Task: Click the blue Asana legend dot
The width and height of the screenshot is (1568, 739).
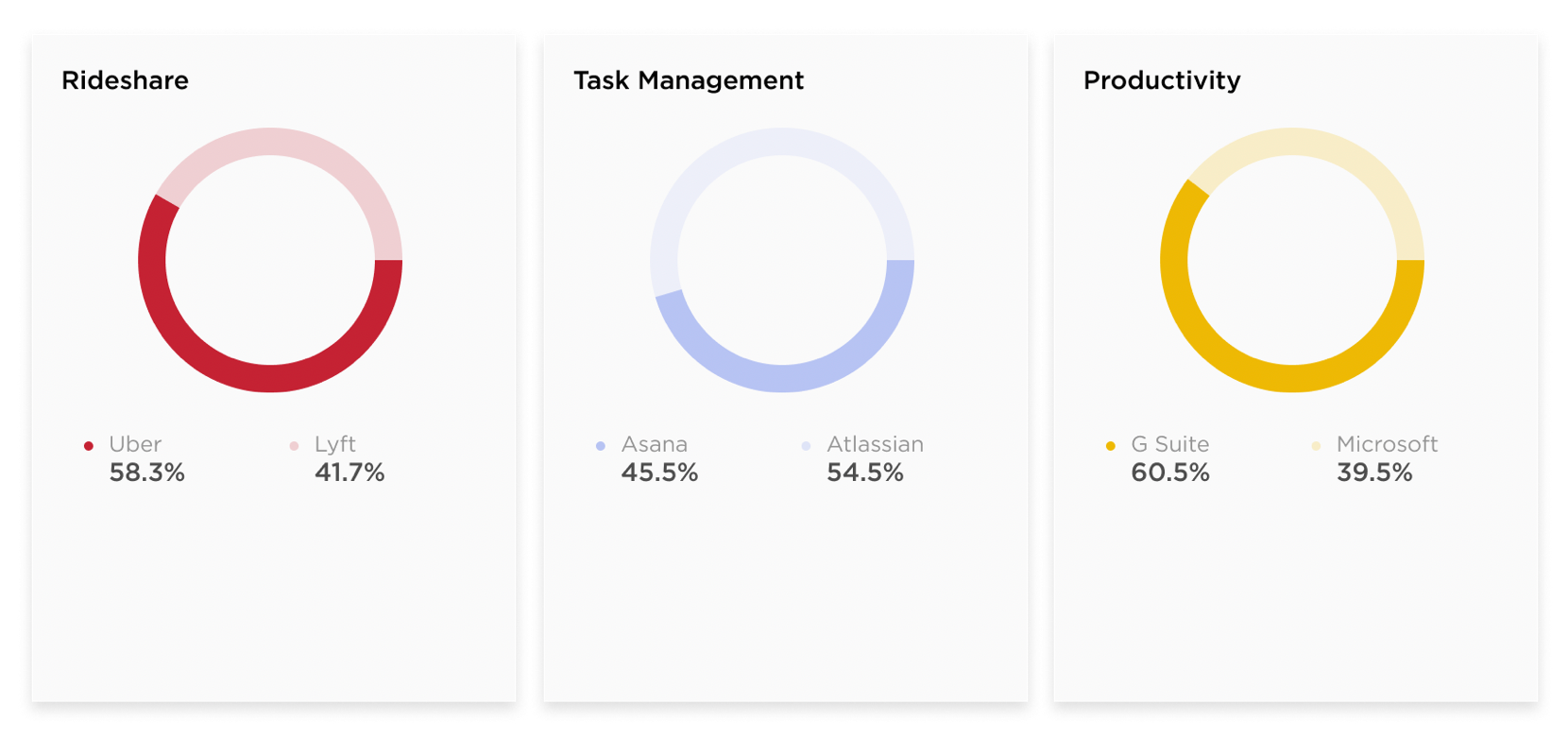Action: pos(601,446)
